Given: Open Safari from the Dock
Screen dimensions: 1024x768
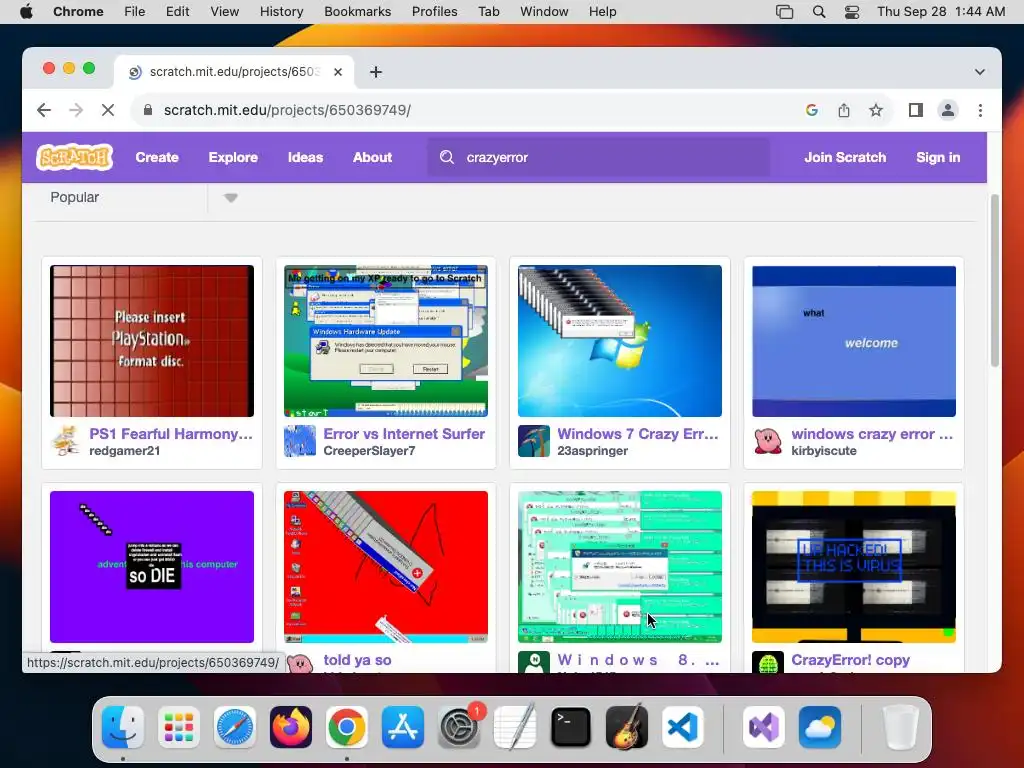Looking at the screenshot, I should tap(234, 727).
